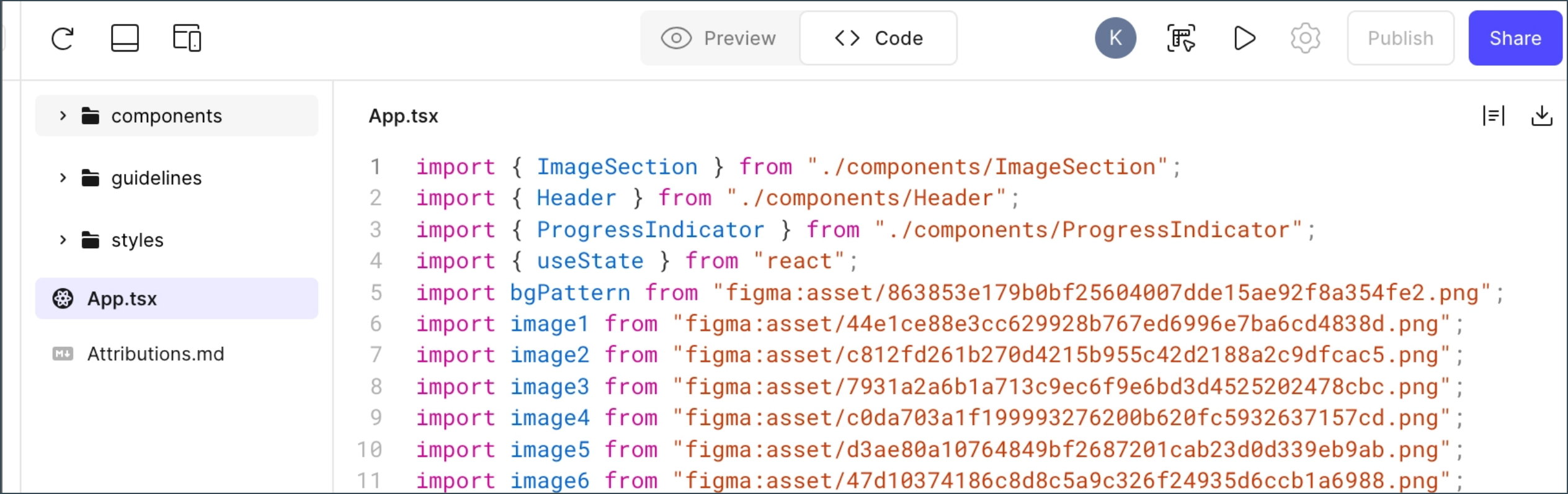Click the download code icon
Screen dimensions: 1568x494
[1541, 116]
